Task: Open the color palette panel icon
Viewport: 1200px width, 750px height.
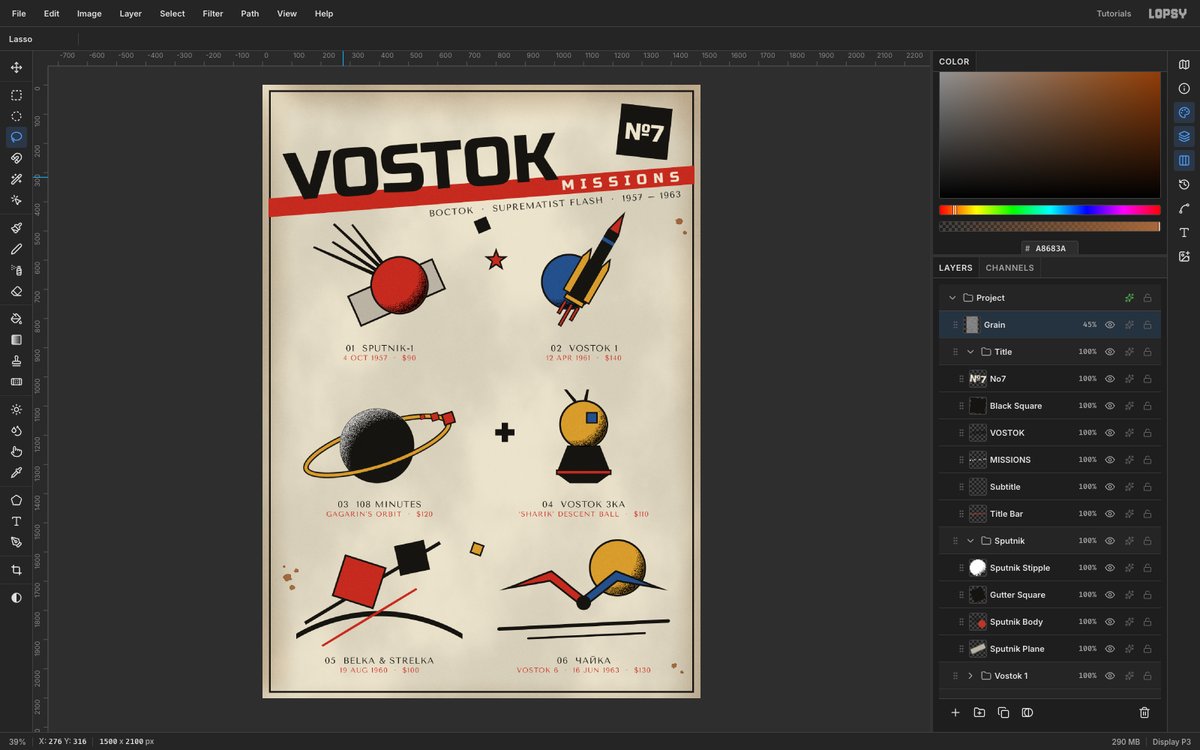Action: (x=1184, y=112)
